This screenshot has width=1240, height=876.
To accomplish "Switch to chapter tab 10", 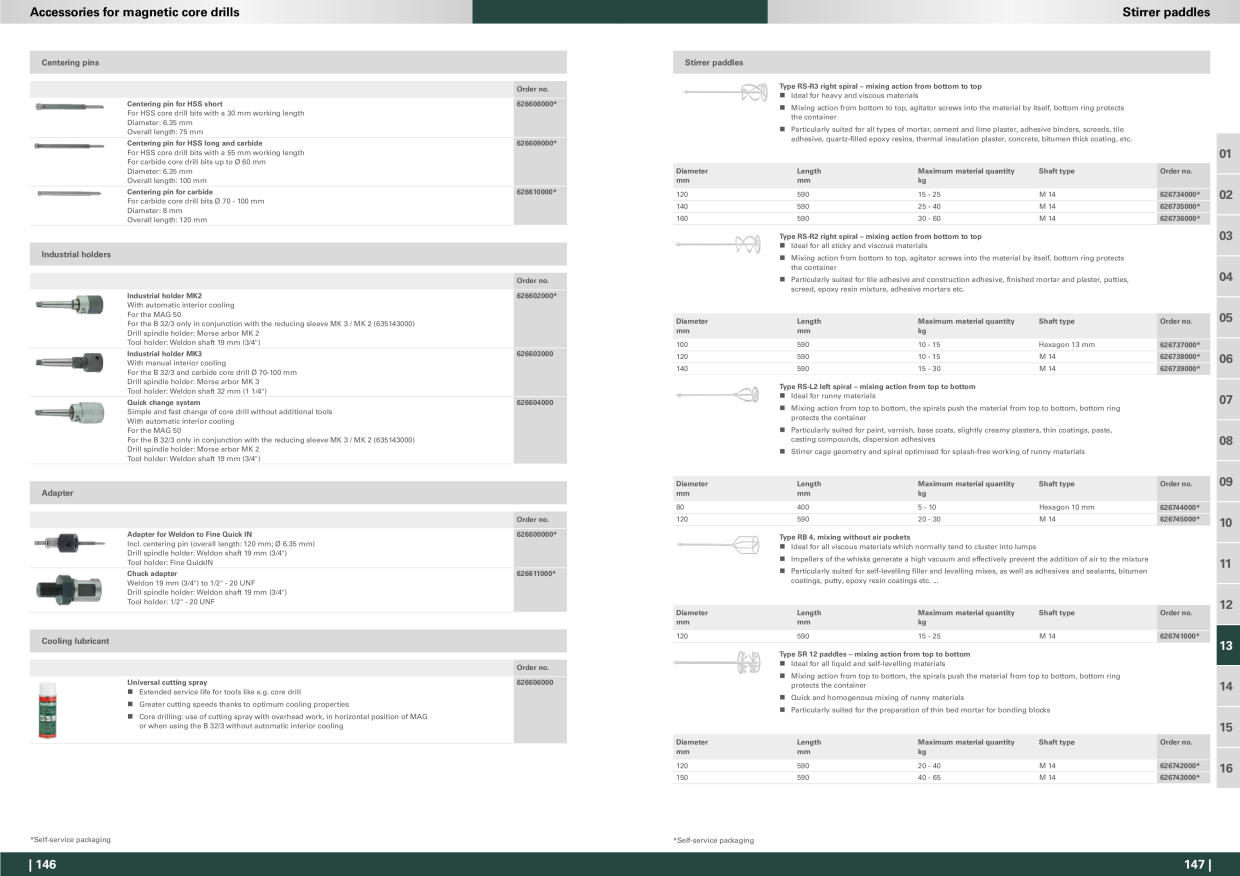I will click(1226, 523).
